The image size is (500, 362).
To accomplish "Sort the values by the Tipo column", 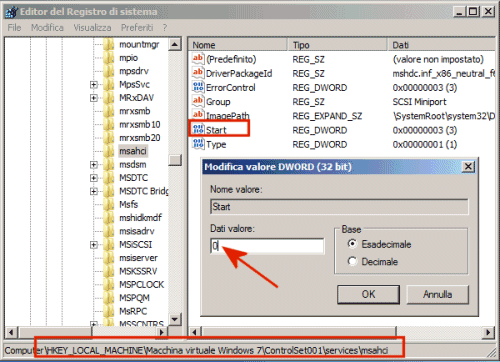I will [x=338, y=45].
